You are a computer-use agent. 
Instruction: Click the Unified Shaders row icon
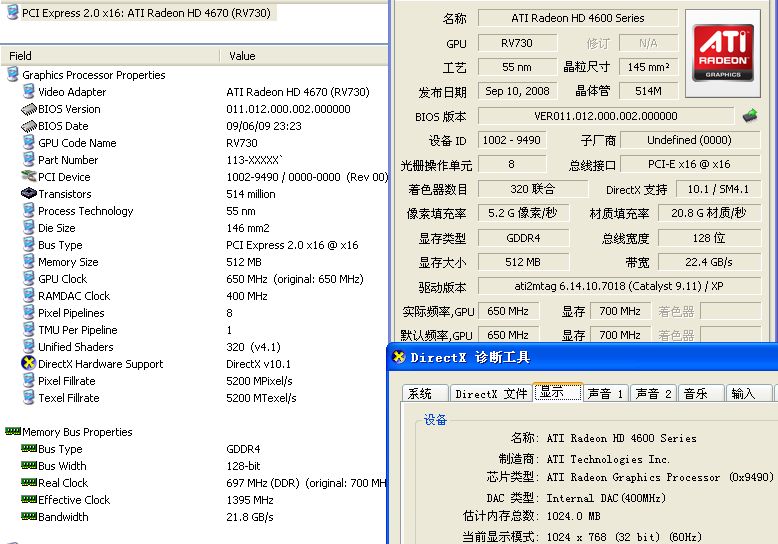pyautogui.click(x=29, y=346)
